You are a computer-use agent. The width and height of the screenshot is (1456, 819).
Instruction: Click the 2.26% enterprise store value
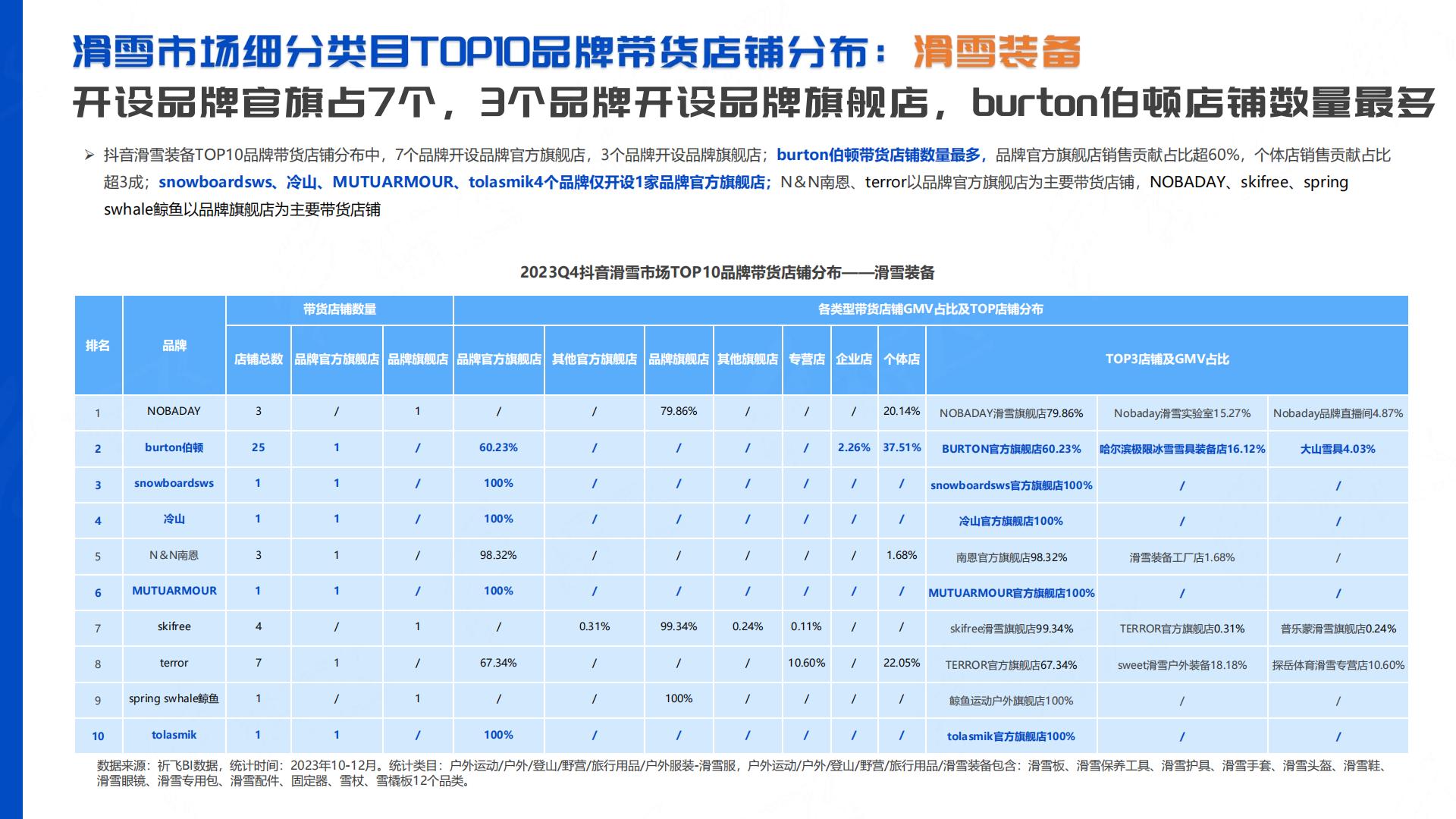pyautogui.click(x=854, y=447)
